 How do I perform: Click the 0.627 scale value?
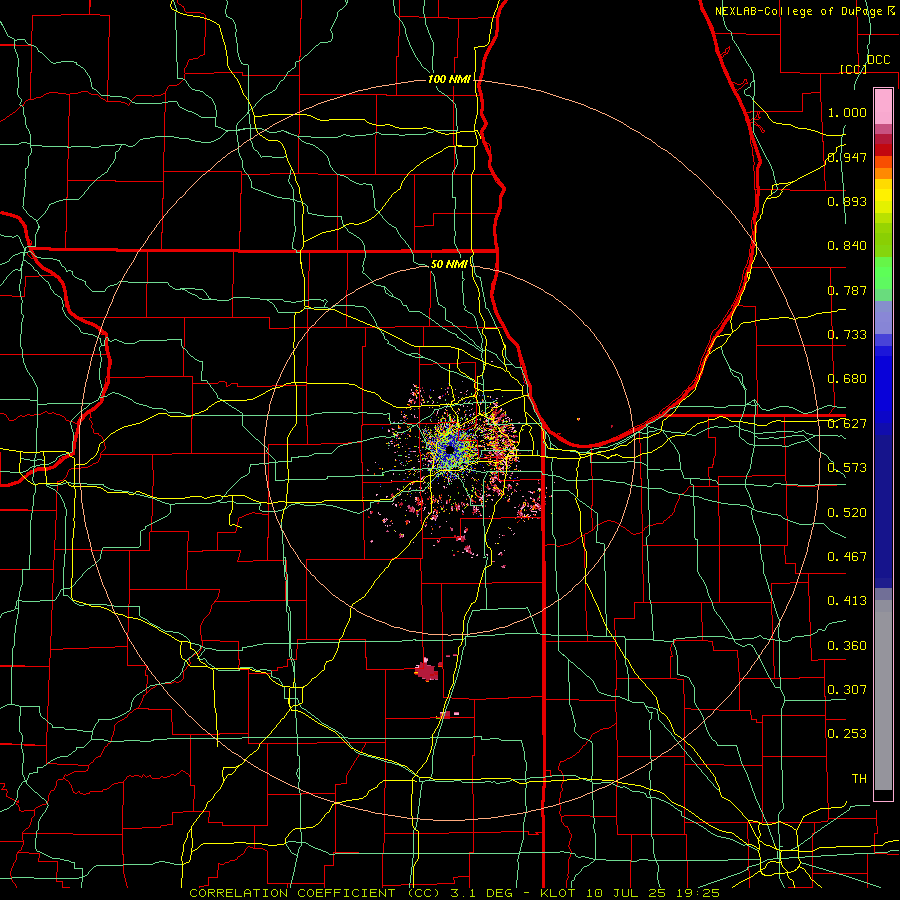coord(847,424)
